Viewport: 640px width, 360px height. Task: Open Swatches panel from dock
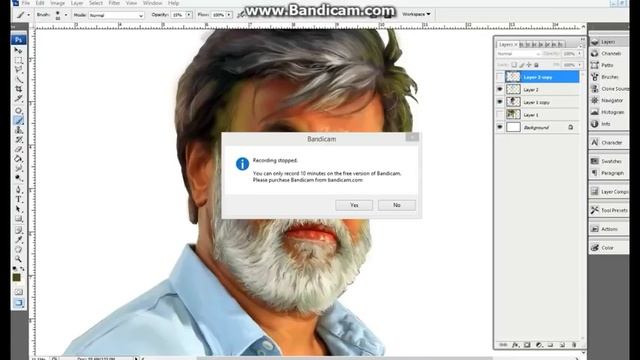tap(607, 161)
